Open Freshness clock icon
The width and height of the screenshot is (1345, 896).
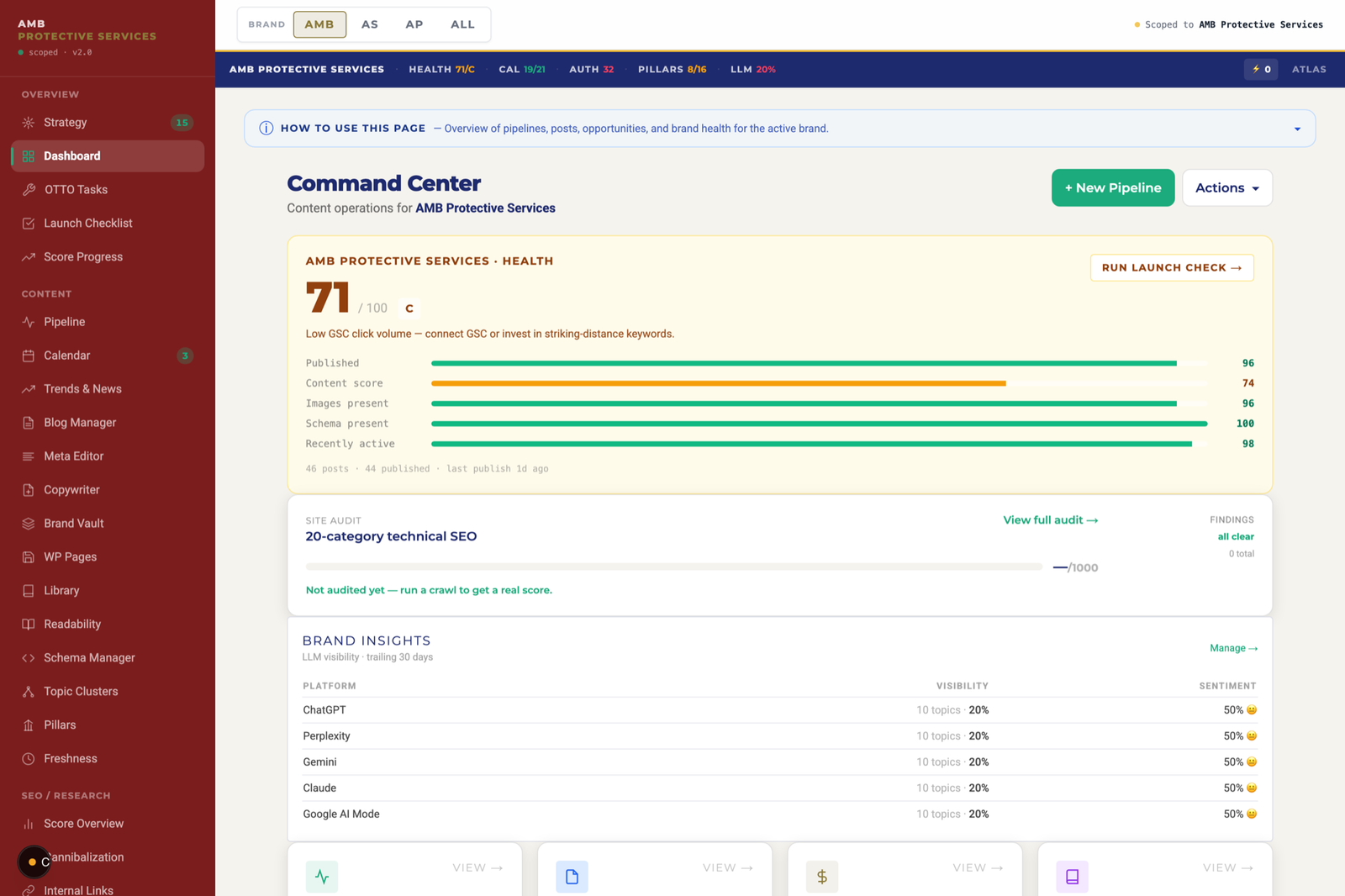click(28, 759)
